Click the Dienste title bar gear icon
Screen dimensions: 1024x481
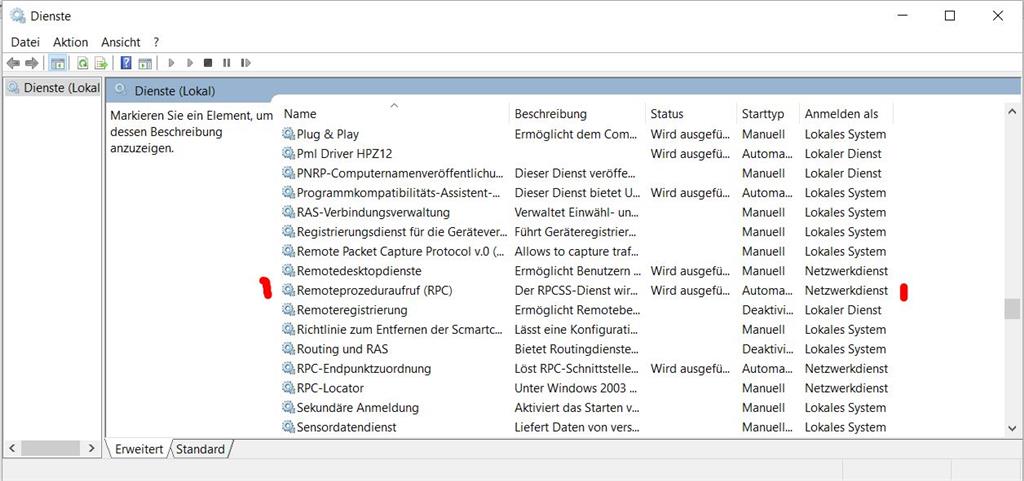[x=18, y=15]
